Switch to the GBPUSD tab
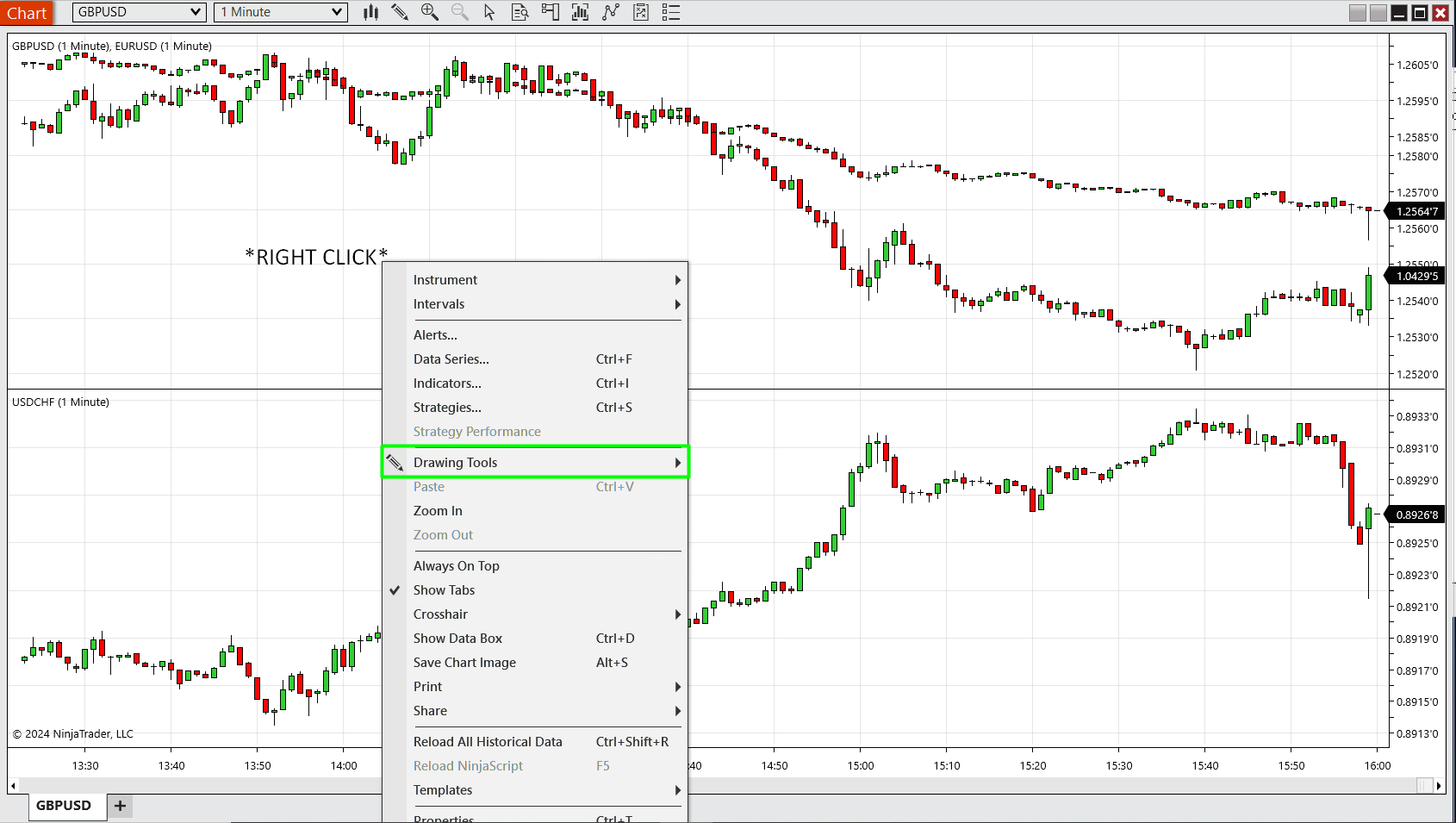The width and height of the screenshot is (1456, 823). [x=64, y=806]
